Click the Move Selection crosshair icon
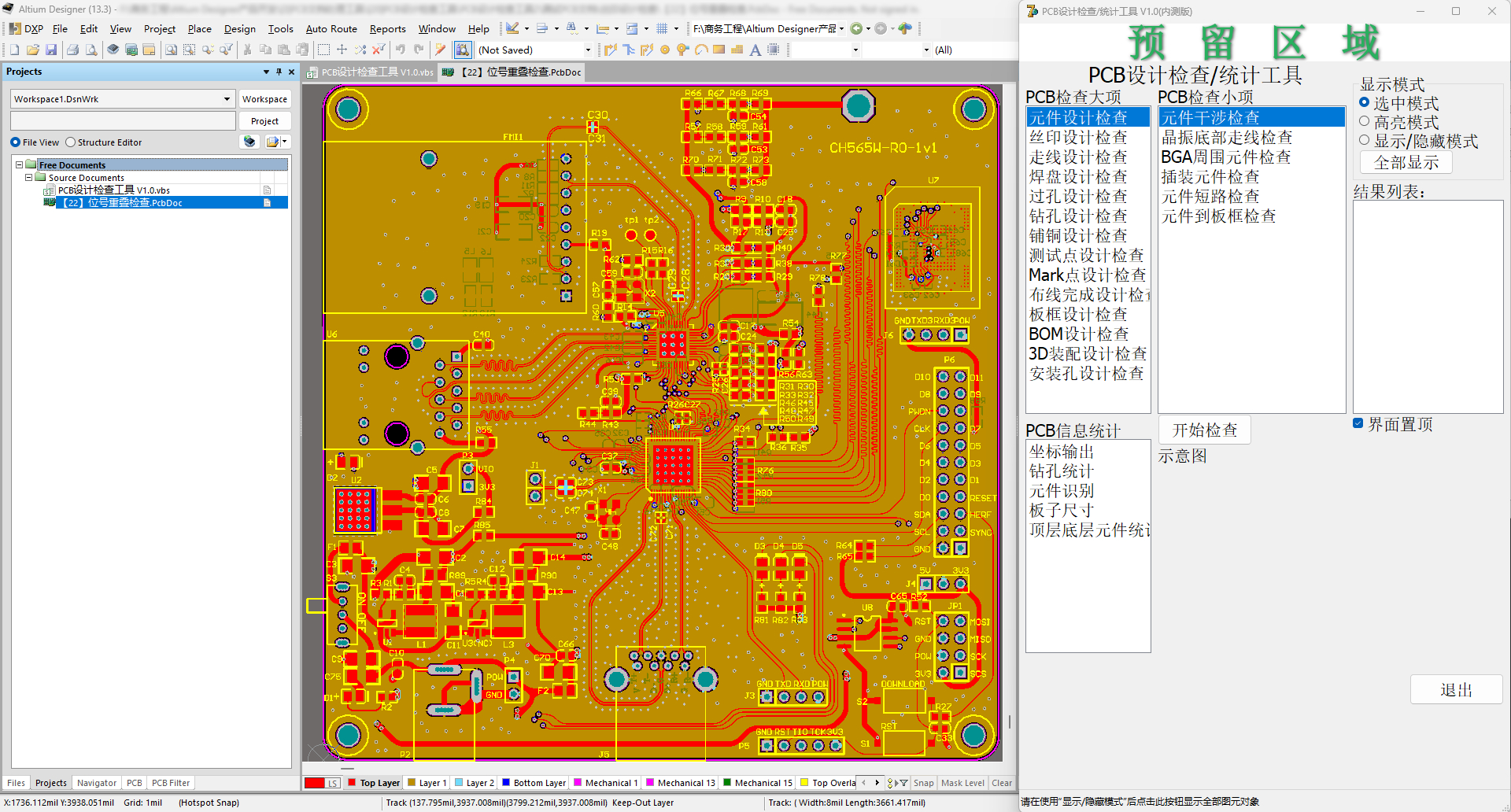The height and width of the screenshot is (812, 1511). click(342, 50)
